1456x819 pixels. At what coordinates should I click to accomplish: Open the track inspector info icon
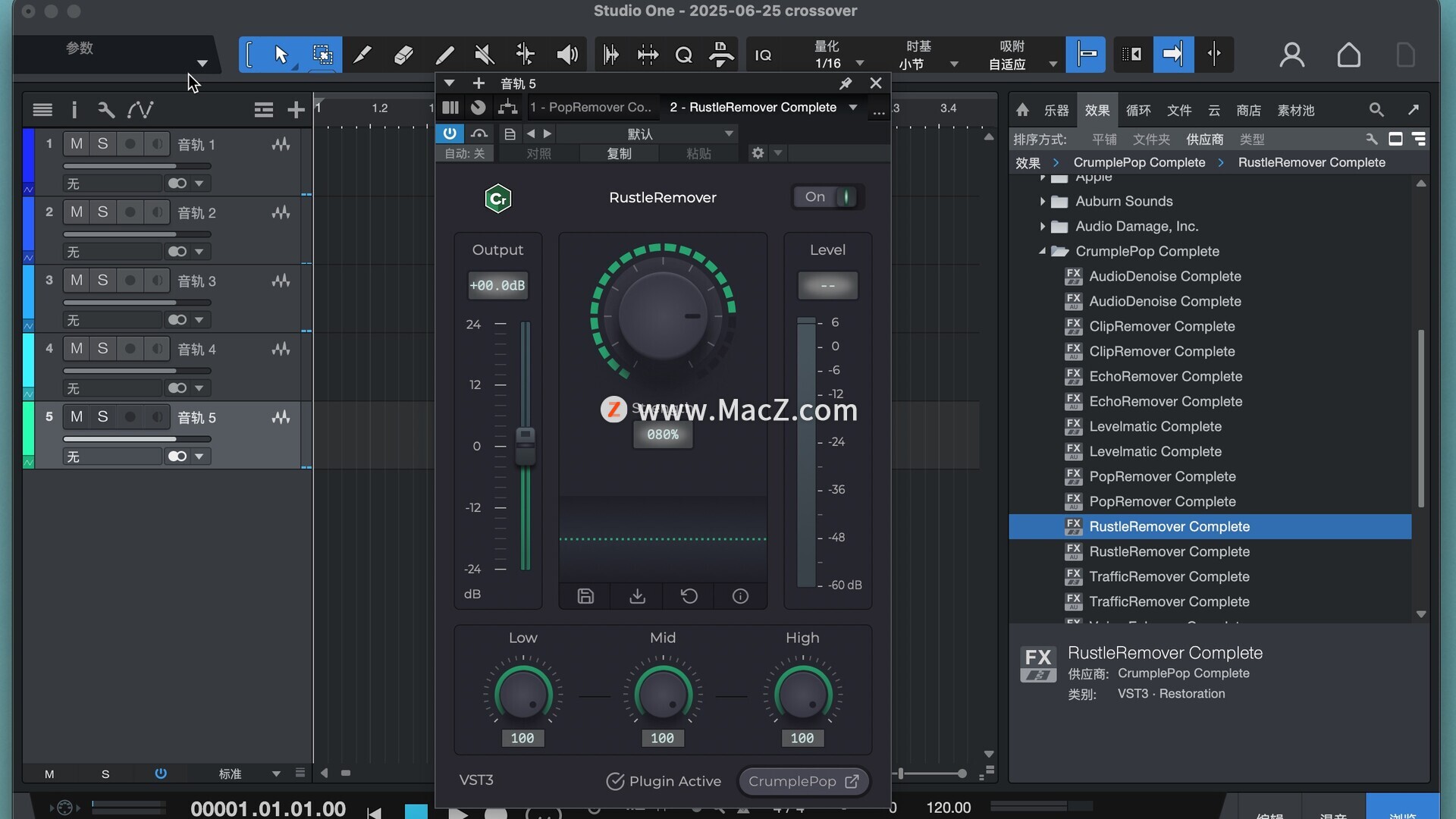tap(74, 110)
